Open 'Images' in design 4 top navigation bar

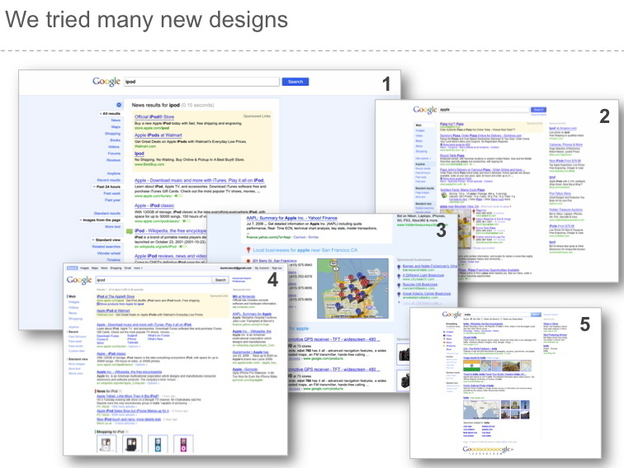(85, 268)
